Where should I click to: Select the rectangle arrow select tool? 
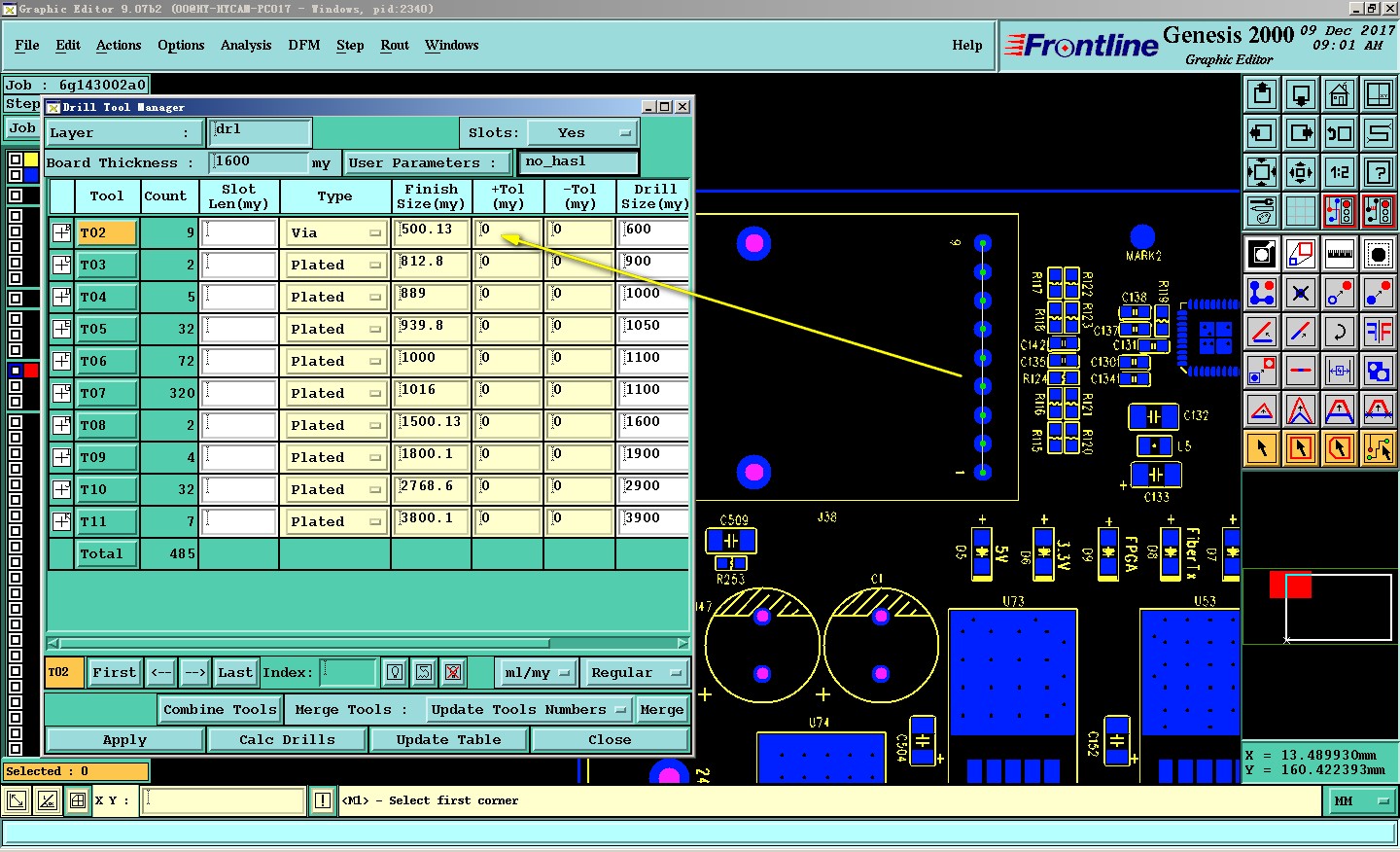(1301, 448)
